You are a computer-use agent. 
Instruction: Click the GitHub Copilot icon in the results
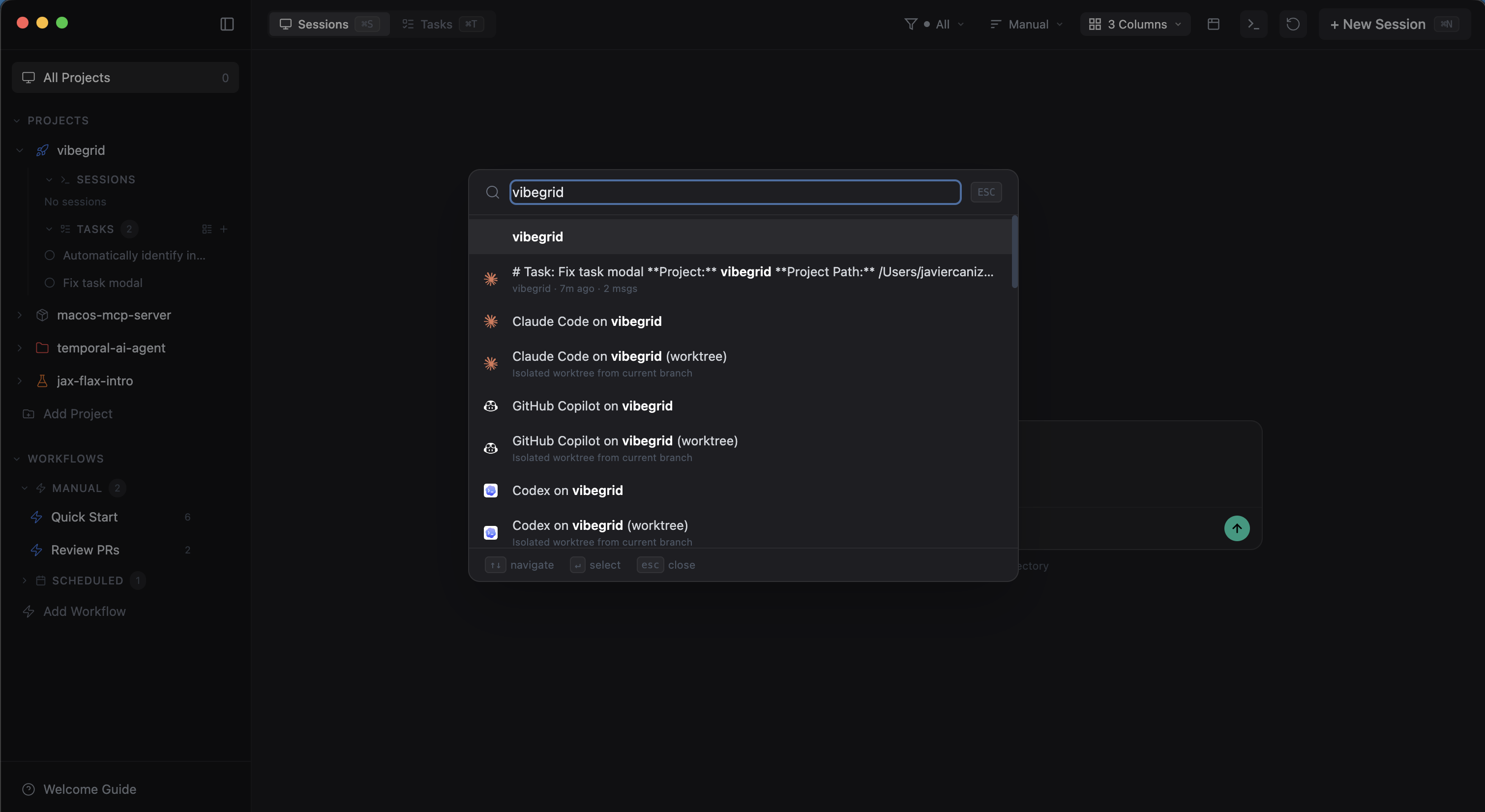click(x=491, y=406)
